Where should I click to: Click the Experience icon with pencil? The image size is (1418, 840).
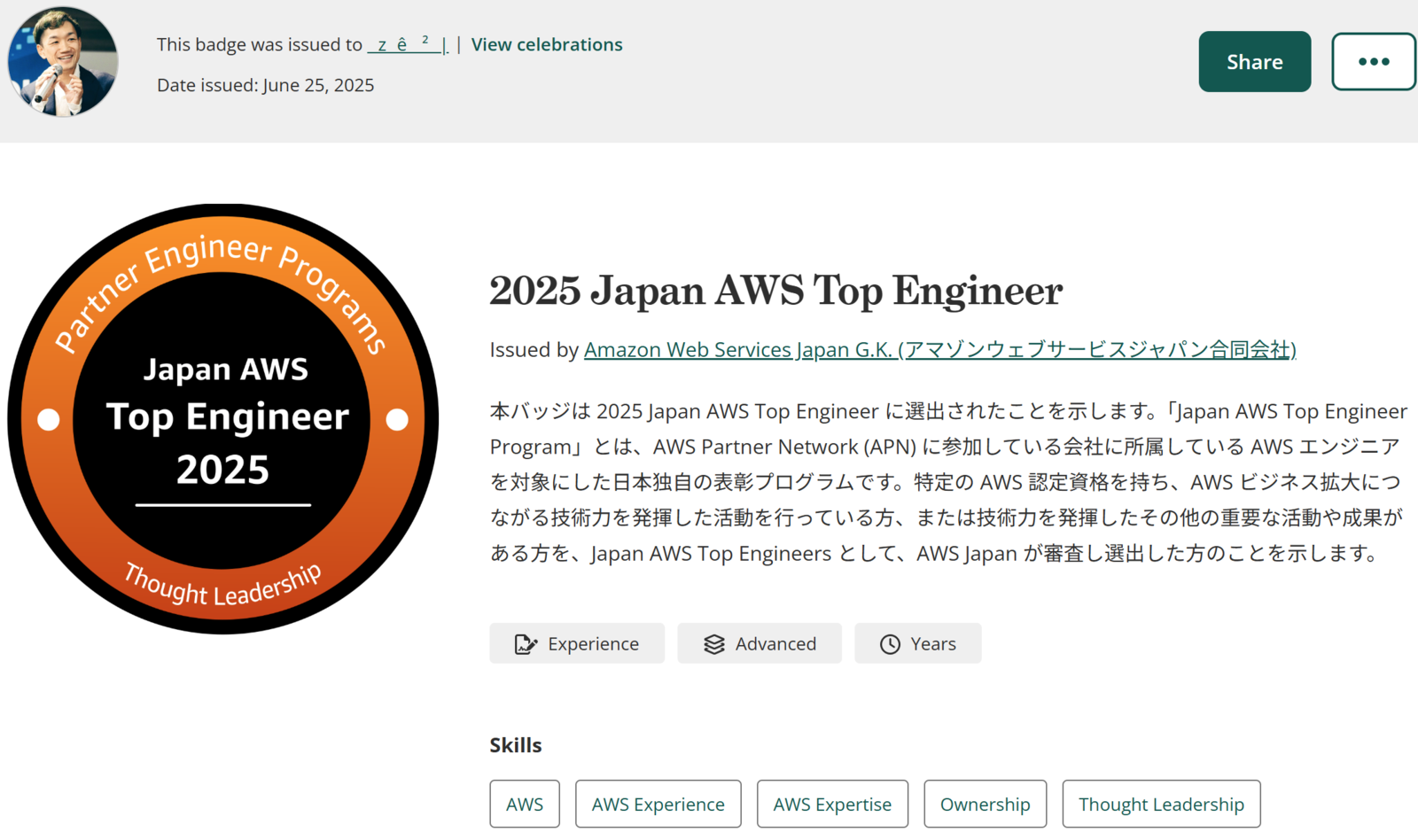[526, 644]
